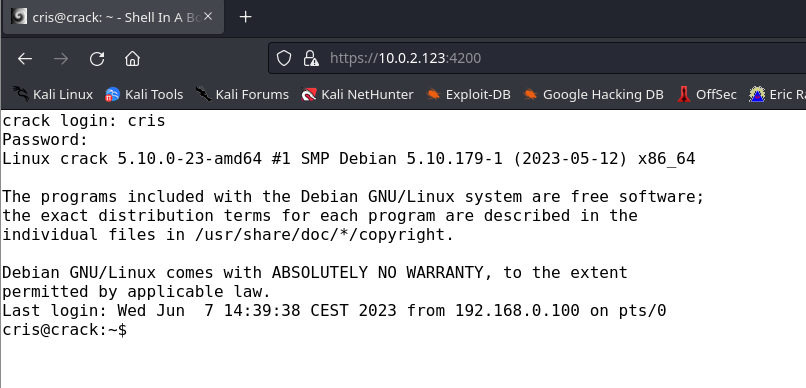Open the Kali Forums bookmark
This screenshot has width=806, height=388.
[242, 95]
